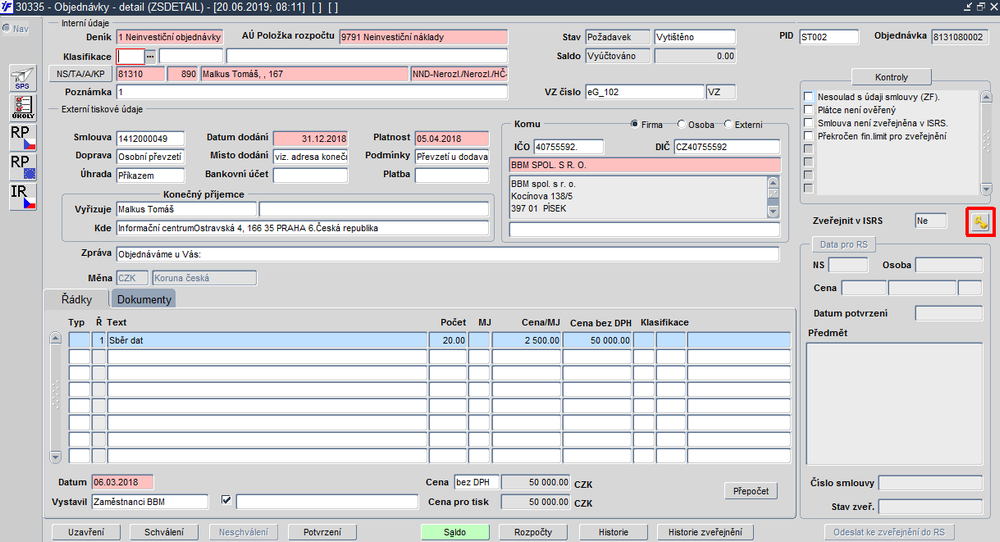This screenshot has width=1000, height=542.
Task: Click down arrow of the address box scrollbar
Action: click(773, 212)
